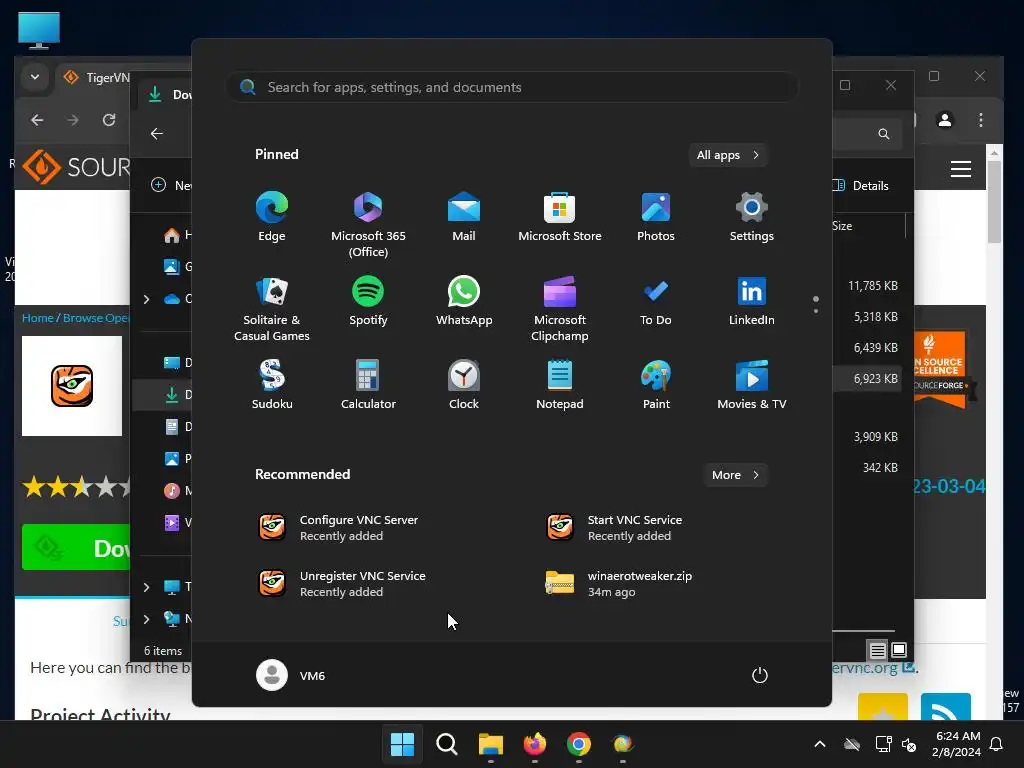
Task: Open clock and date 6:24 AM
Action: [956, 744]
